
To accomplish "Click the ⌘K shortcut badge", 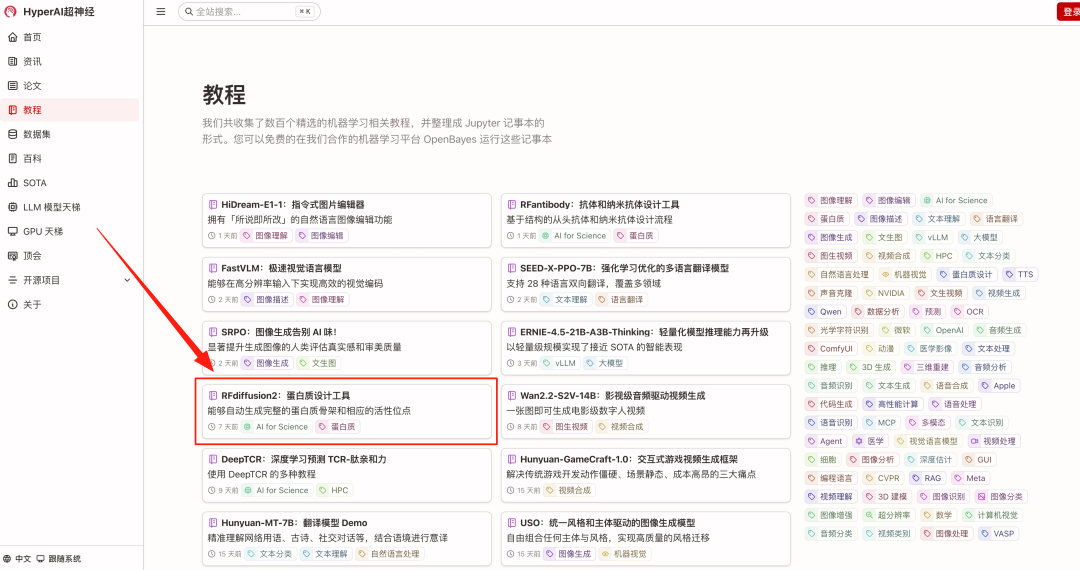I will point(304,12).
